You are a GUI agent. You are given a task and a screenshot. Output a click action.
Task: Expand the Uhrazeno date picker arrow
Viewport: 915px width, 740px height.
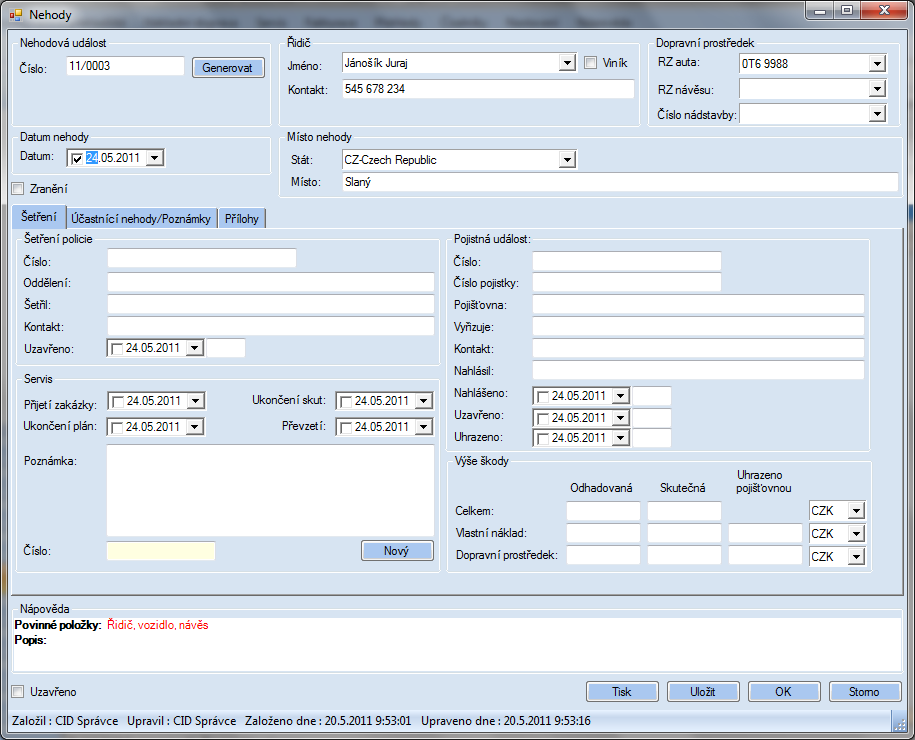coord(621,438)
